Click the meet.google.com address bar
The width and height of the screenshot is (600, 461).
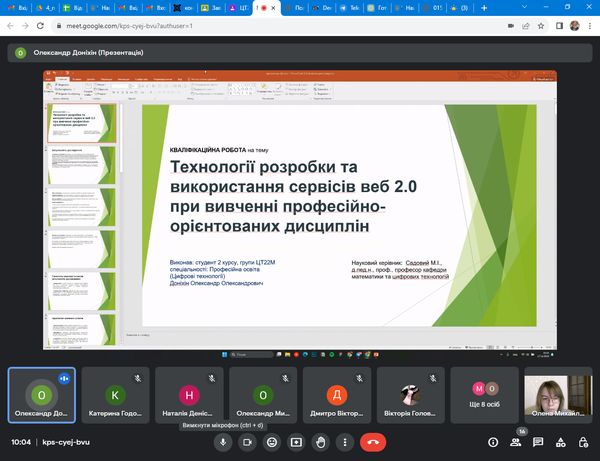tap(250, 24)
